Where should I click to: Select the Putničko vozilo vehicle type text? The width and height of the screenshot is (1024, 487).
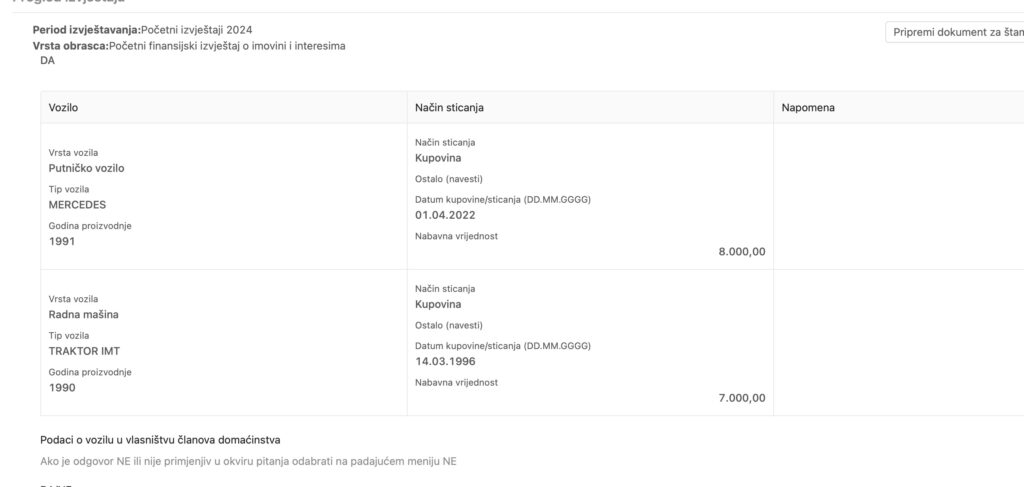click(86, 168)
